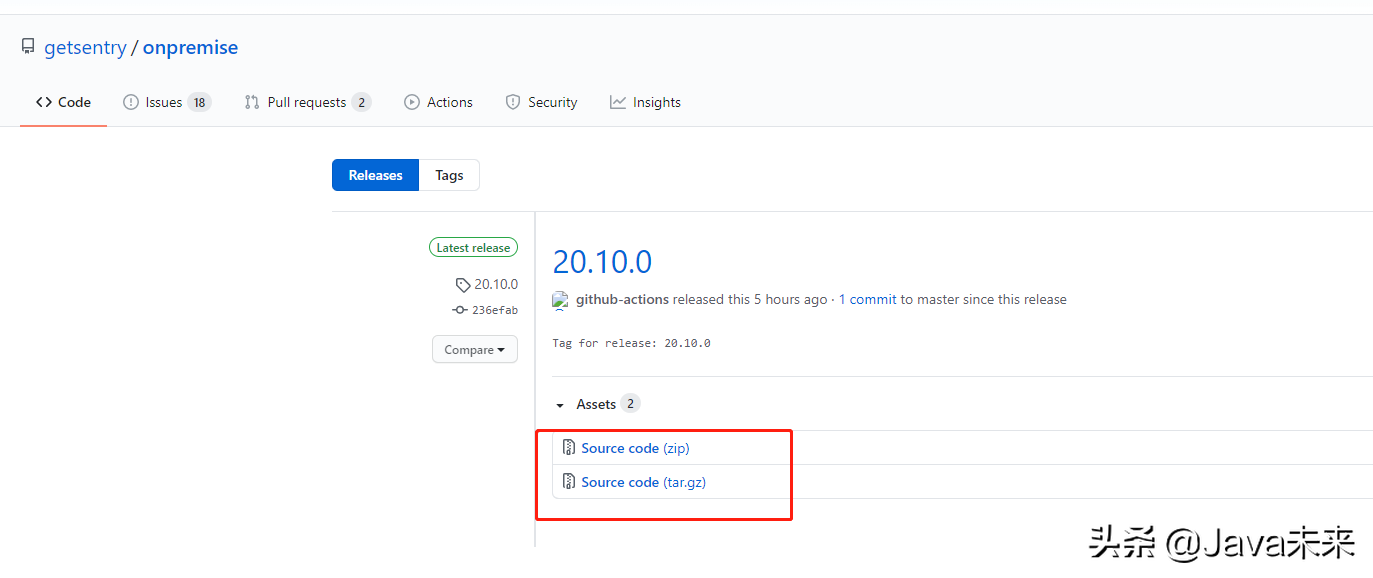The width and height of the screenshot is (1373, 578).
Task: Open the getsentry organization link
Action: (85, 47)
